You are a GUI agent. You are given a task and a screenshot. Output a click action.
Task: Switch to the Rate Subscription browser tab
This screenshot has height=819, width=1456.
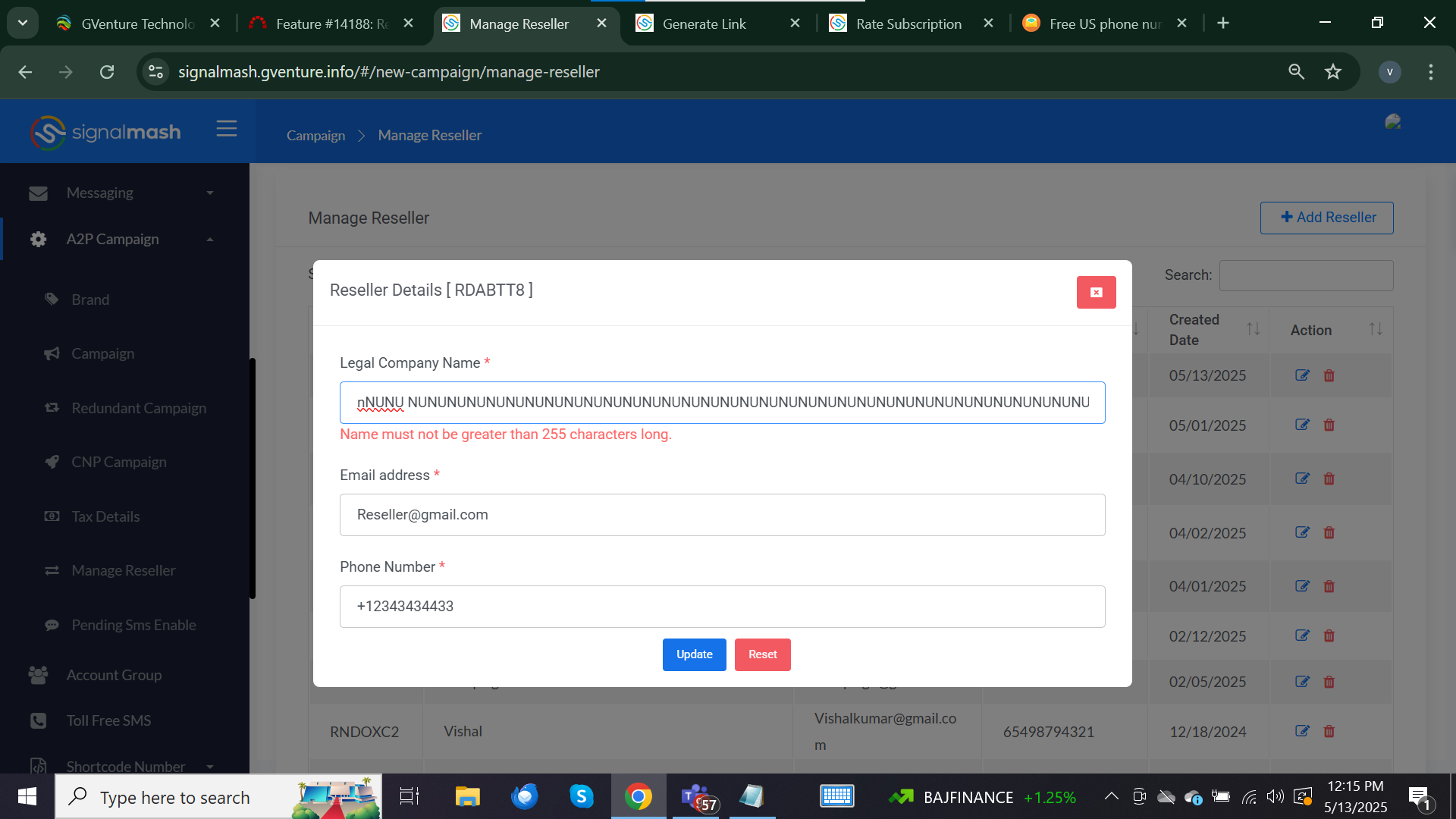tap(908, 24)
